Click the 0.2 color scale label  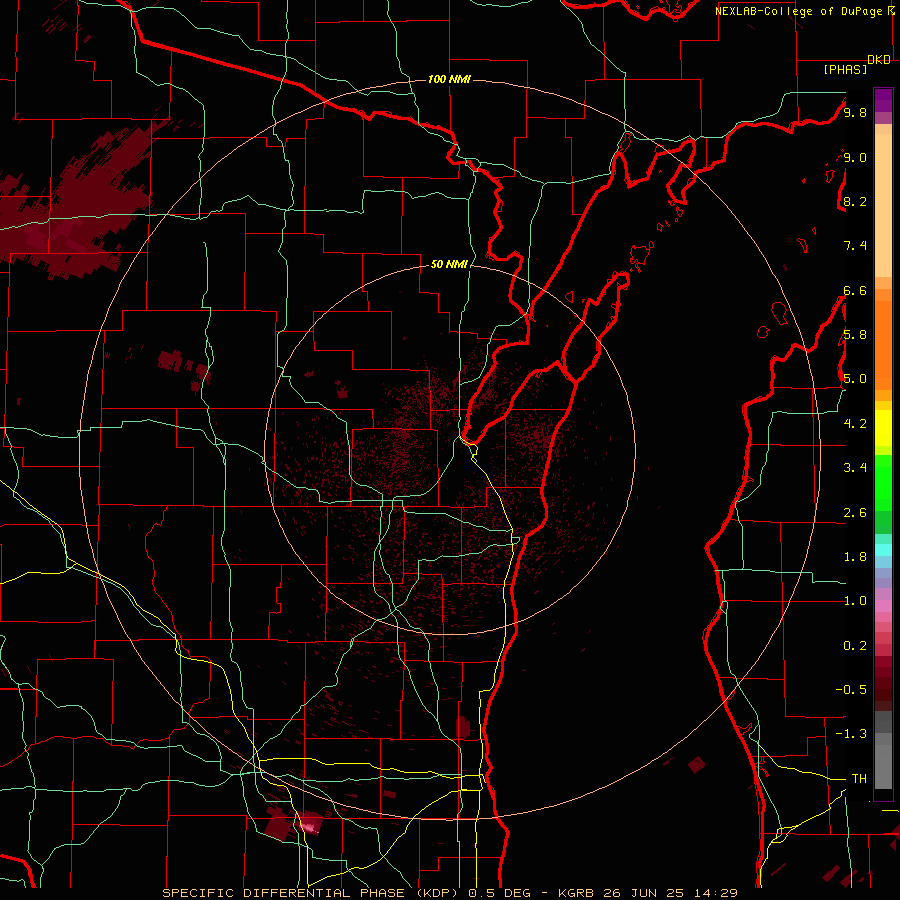click(x=855, y=646)
